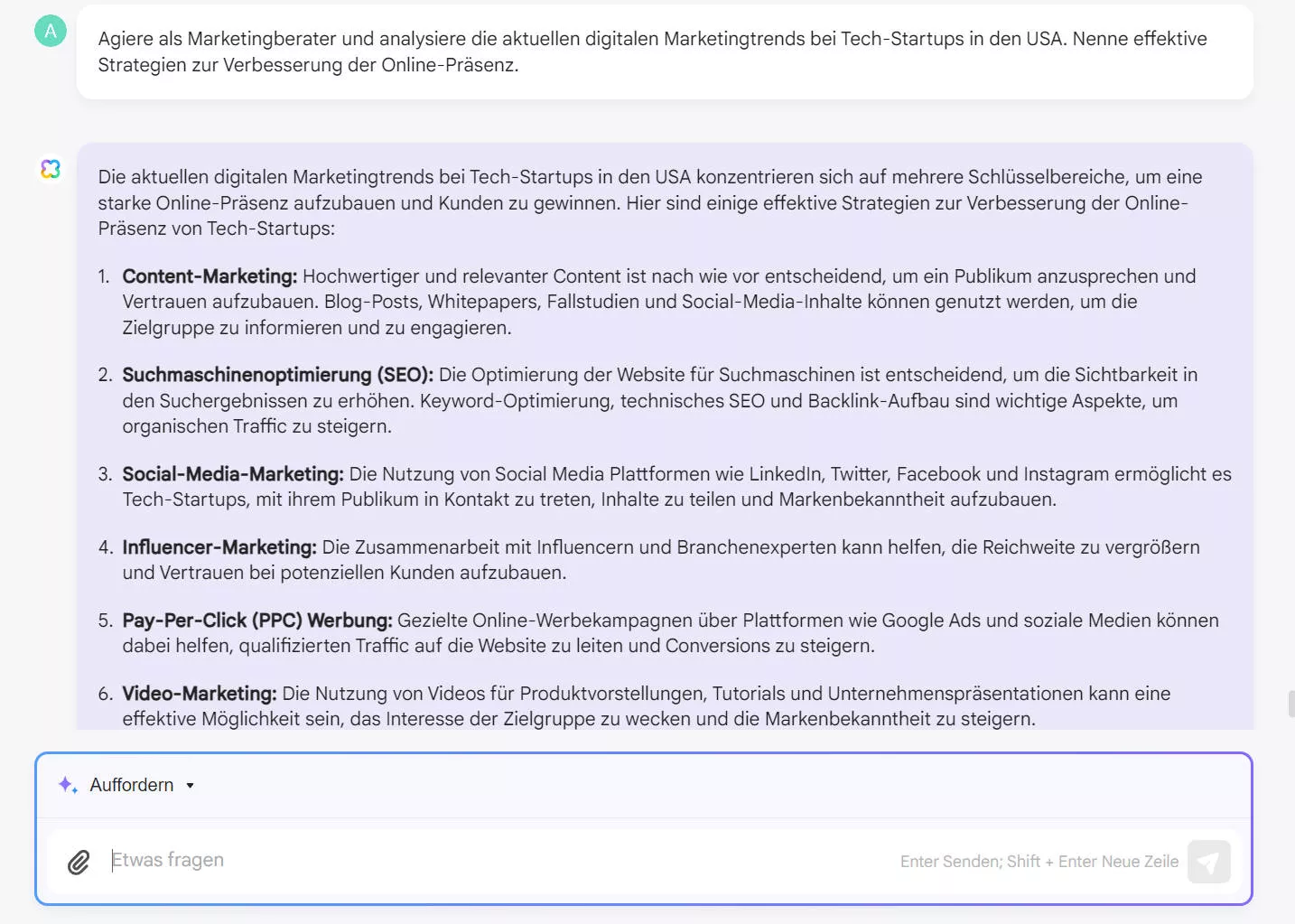
Task: Click the Social-Media-Marketing list item
Action: (x=232, y=473)
